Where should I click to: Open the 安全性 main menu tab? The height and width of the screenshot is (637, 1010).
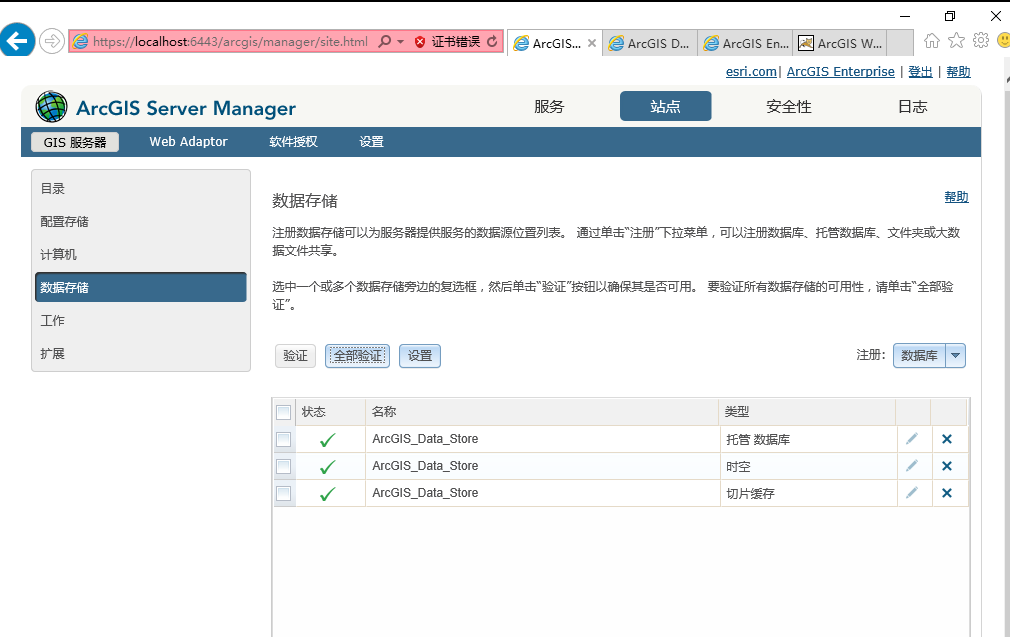click(788, 106)
